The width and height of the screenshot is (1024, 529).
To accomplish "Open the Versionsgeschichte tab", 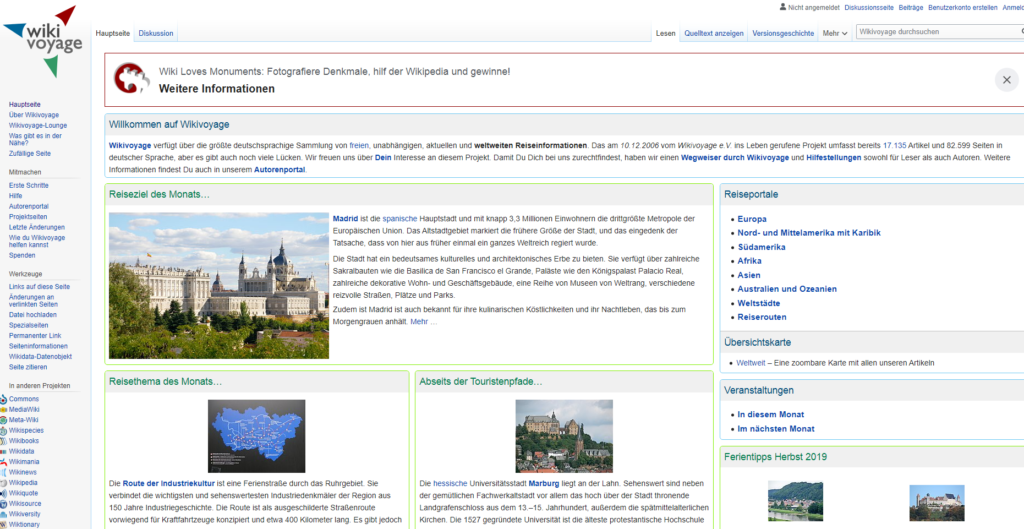I will pyautogui.click(x=783, y=33).
